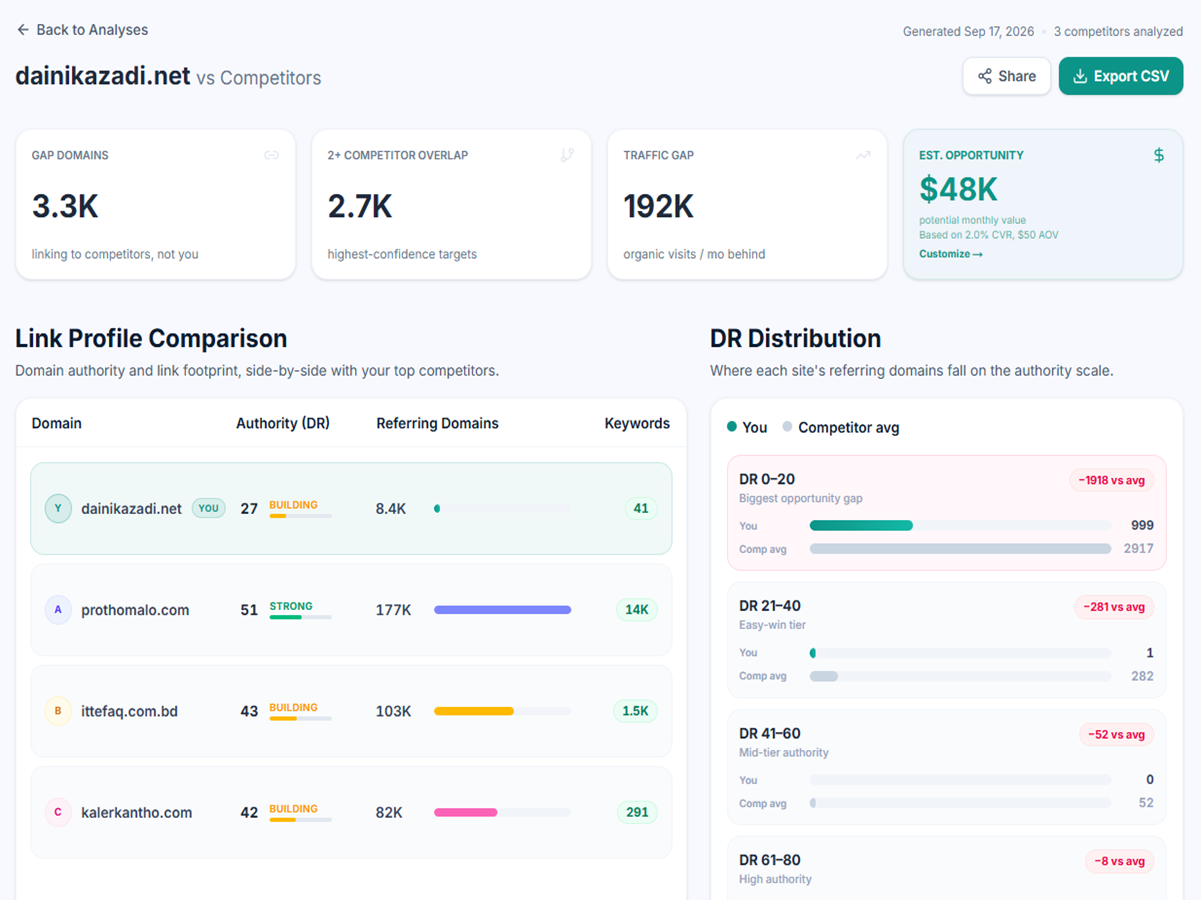
Task: Click the dollar icon on Est. Opportunity card
Action: click(1159, 155)
